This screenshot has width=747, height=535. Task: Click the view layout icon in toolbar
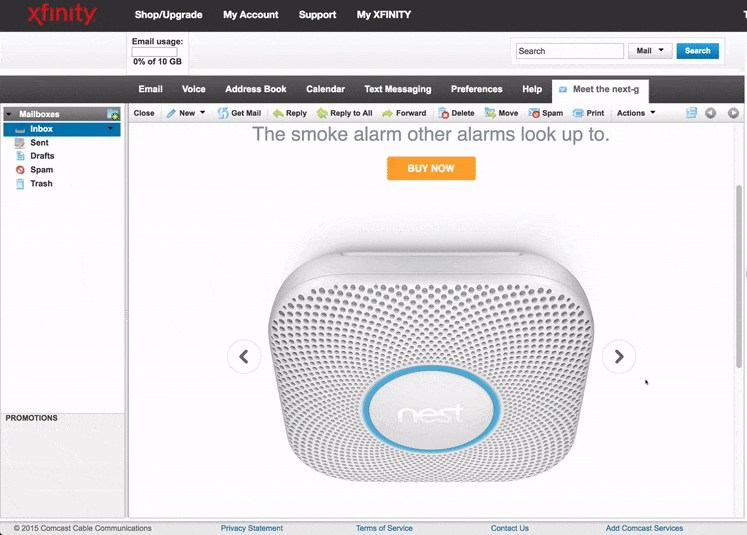click(x=691, y=113)
